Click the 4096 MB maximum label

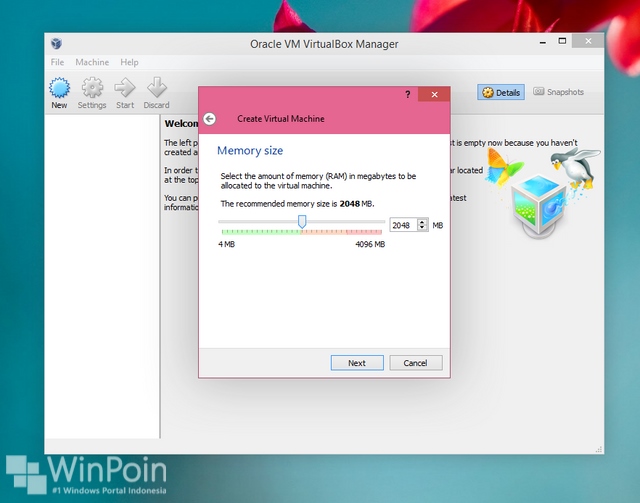370,244
